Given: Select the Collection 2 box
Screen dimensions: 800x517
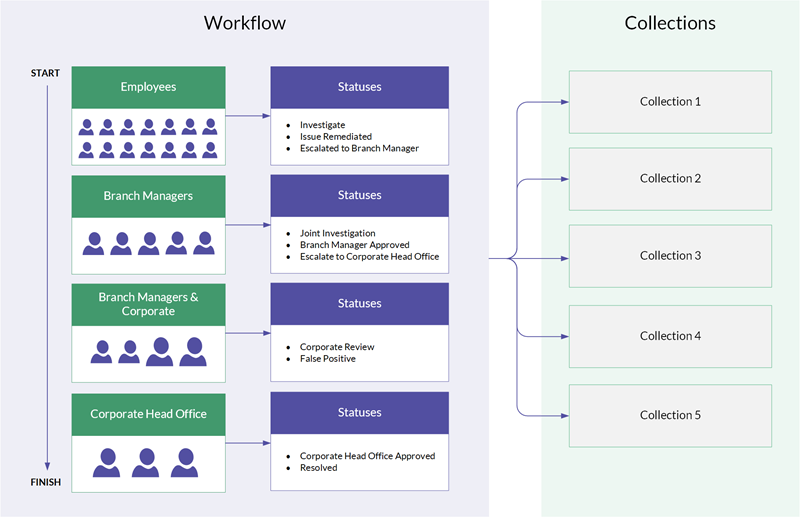Looking at the screenshot, I should (x=670, y=179).
